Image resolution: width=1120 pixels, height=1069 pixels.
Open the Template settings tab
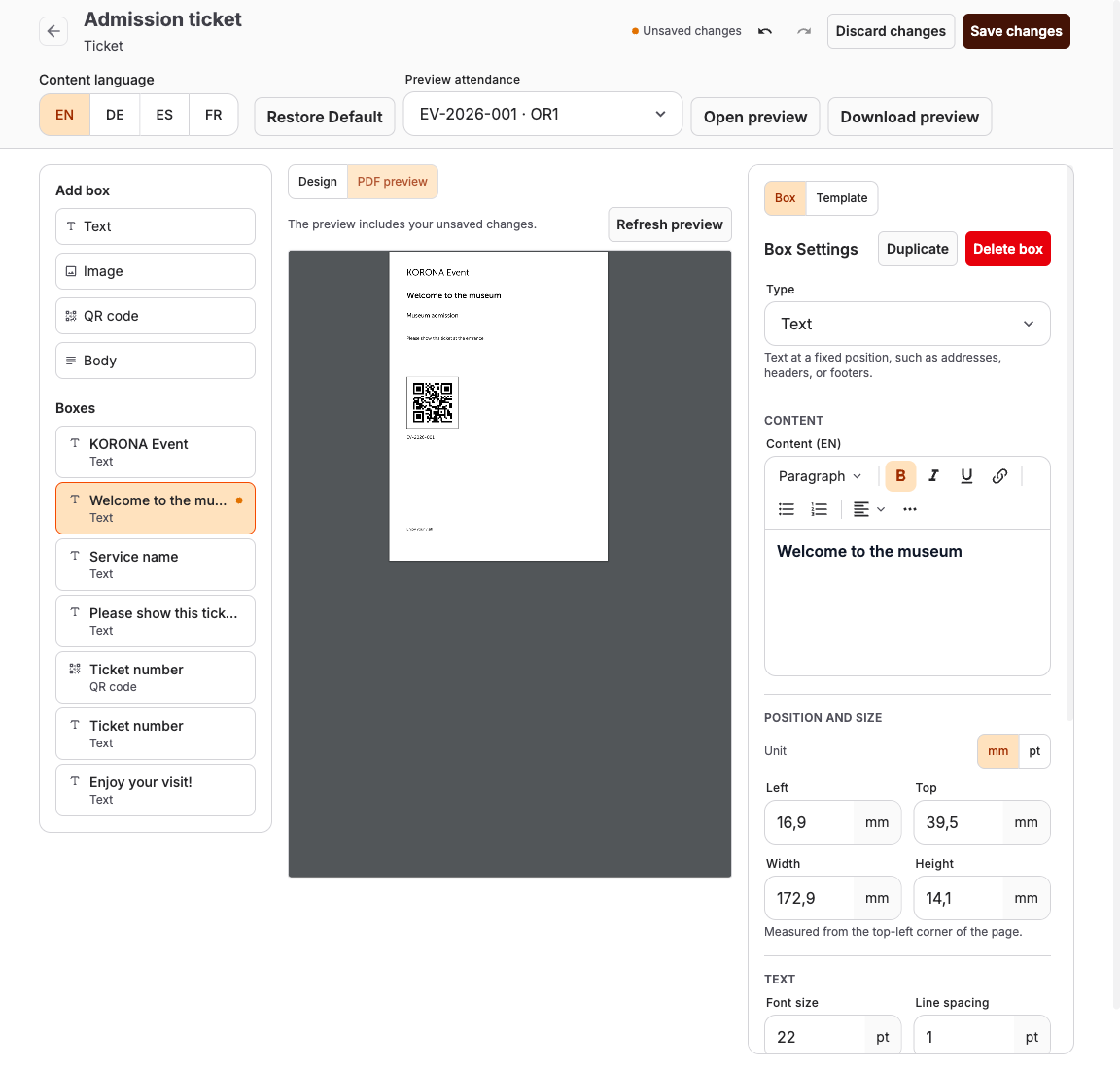pos(841,198)
